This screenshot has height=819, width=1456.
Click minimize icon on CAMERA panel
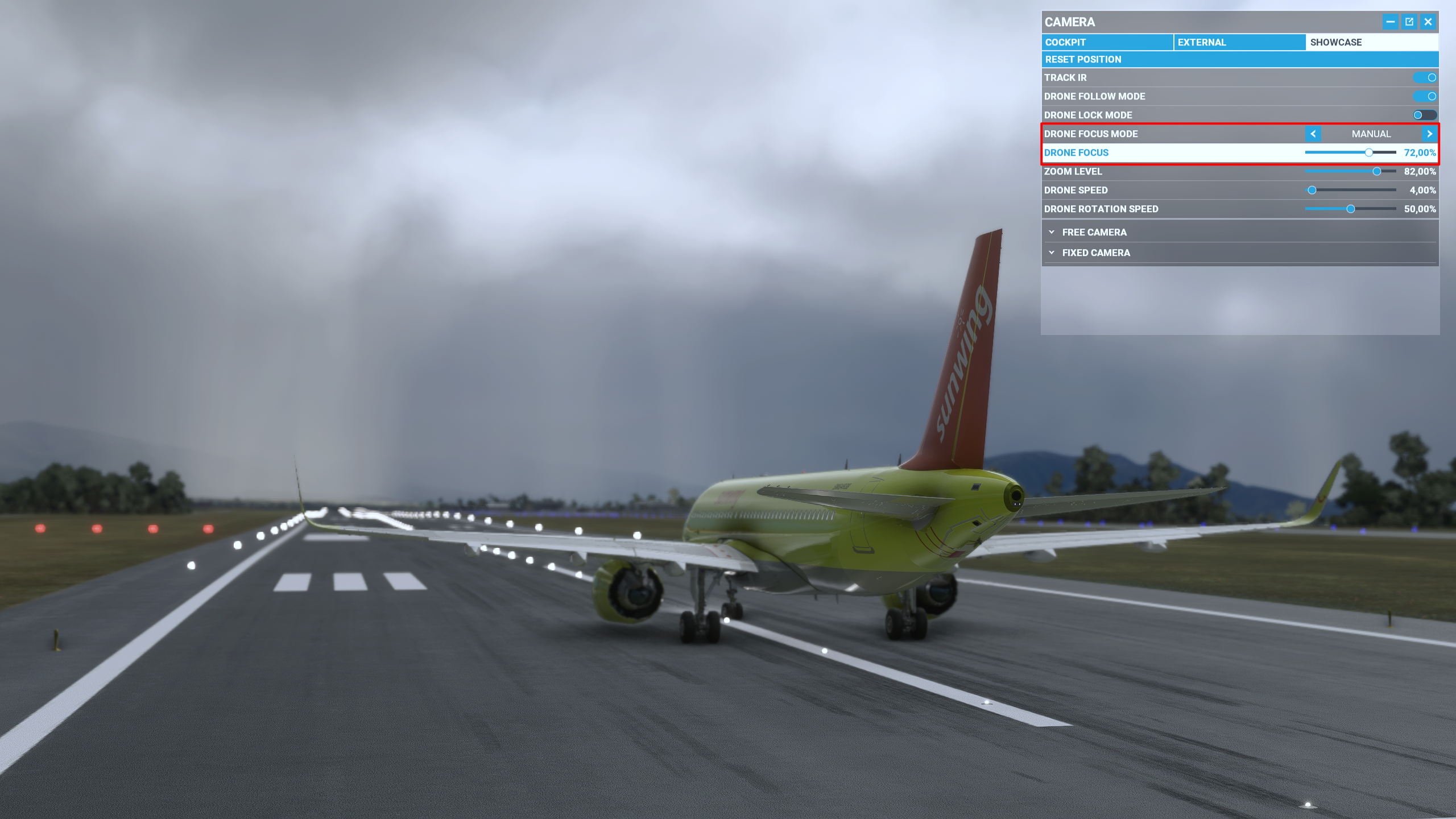tap(1391, 22)
